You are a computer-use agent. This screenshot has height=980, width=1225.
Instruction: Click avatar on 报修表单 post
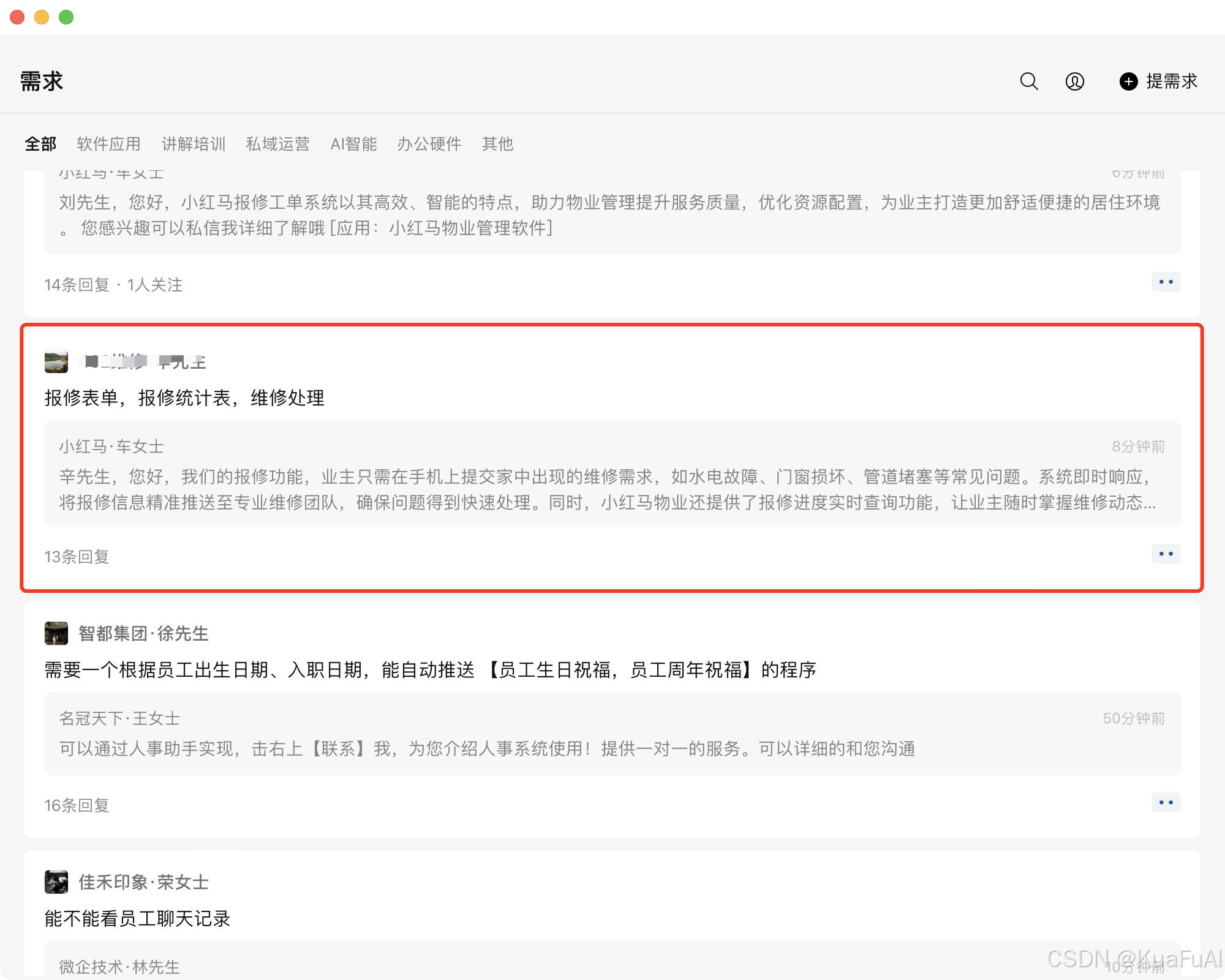[x=56, y=361]
